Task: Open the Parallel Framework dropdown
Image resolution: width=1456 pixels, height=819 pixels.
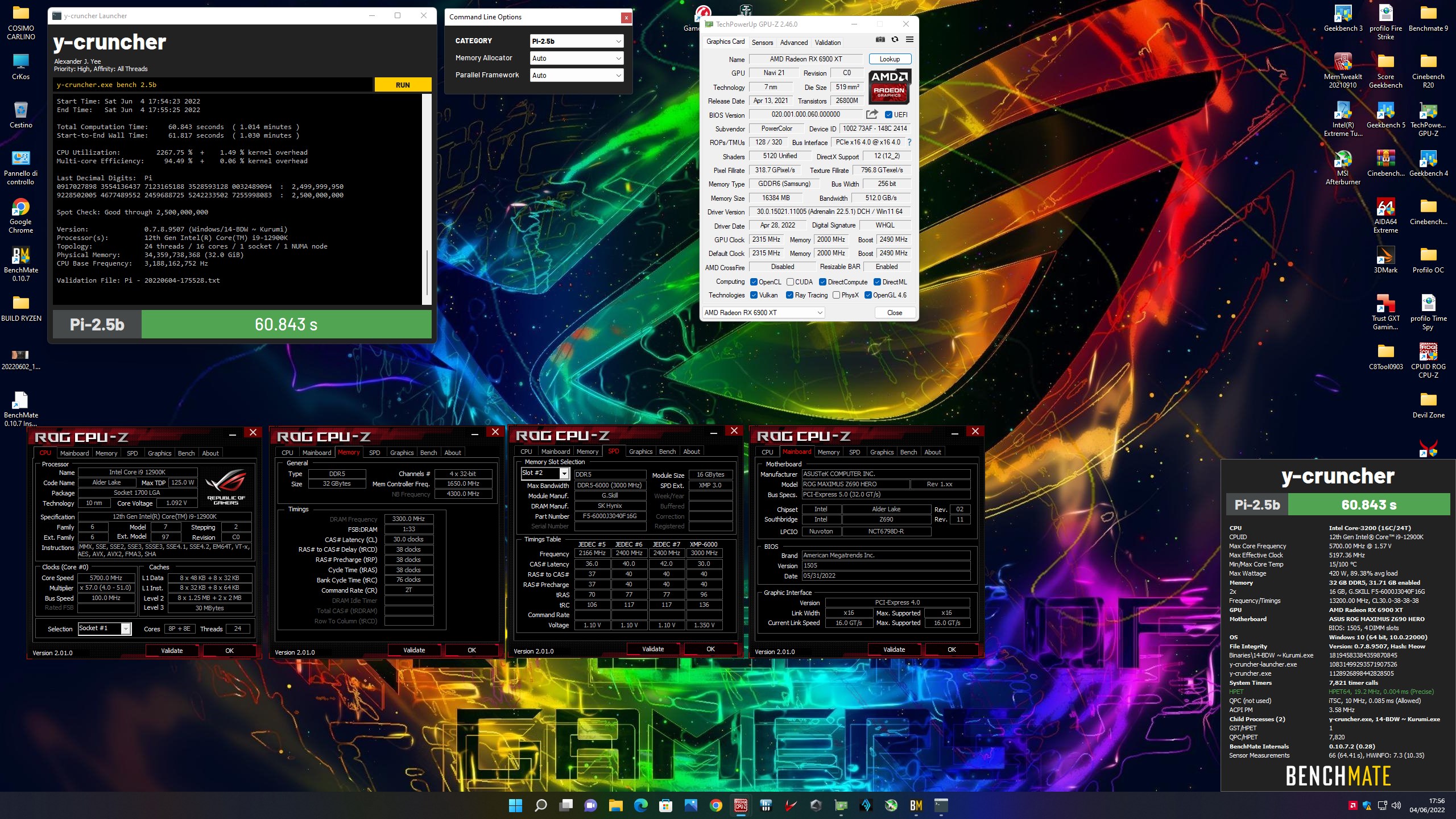Action: pos(577,75)
